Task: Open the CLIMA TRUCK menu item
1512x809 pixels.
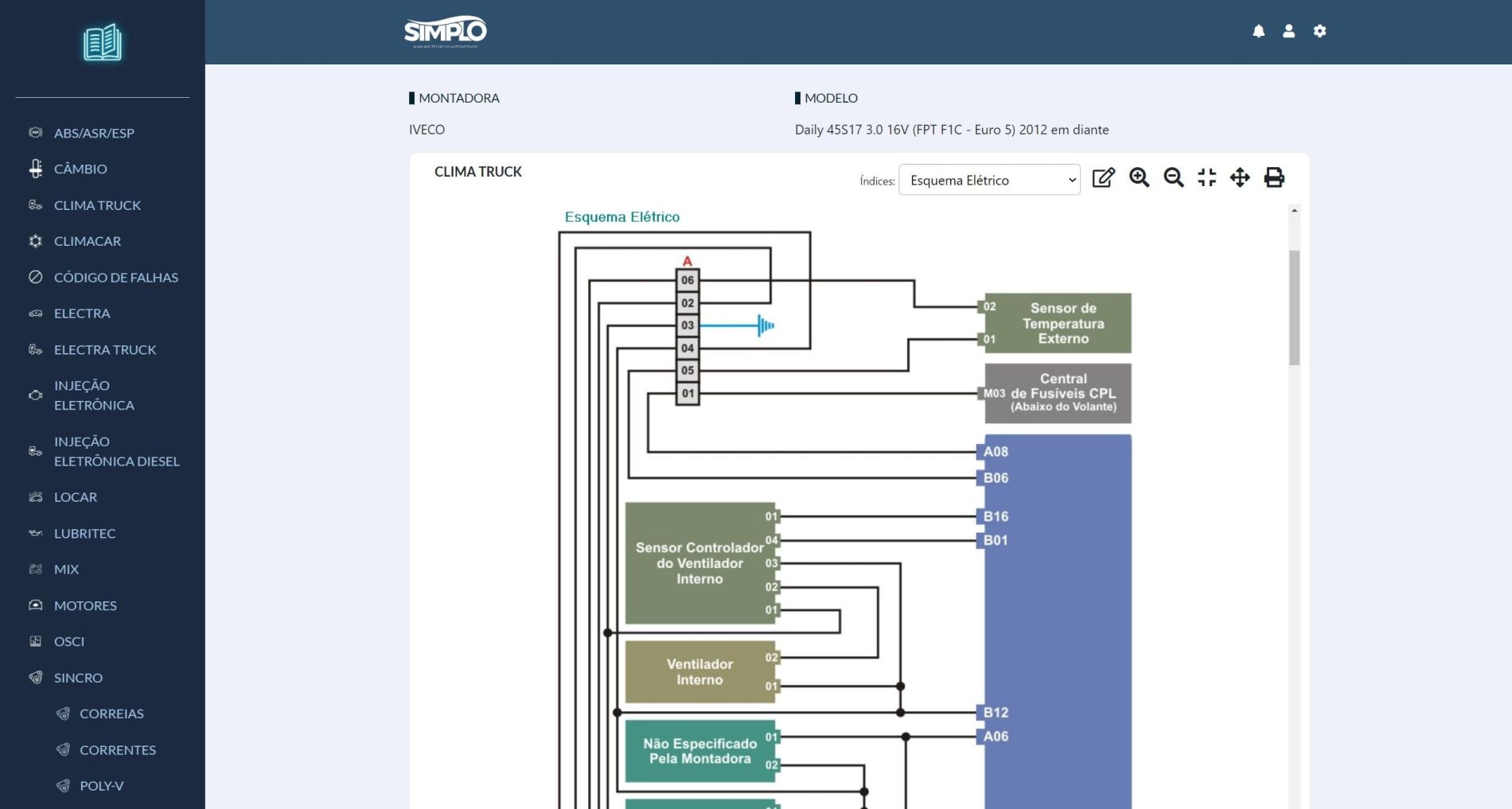Action: tap(97, 205)
